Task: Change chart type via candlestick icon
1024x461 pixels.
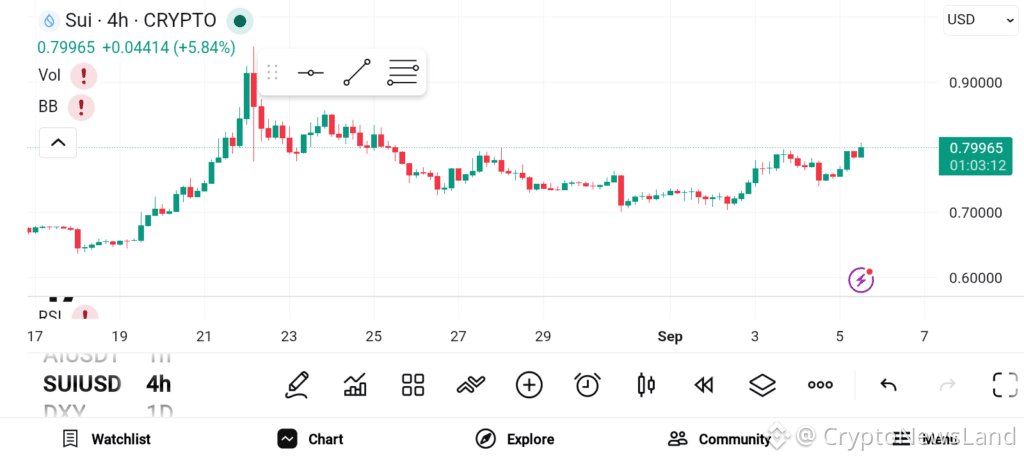Action: [645, 385]
